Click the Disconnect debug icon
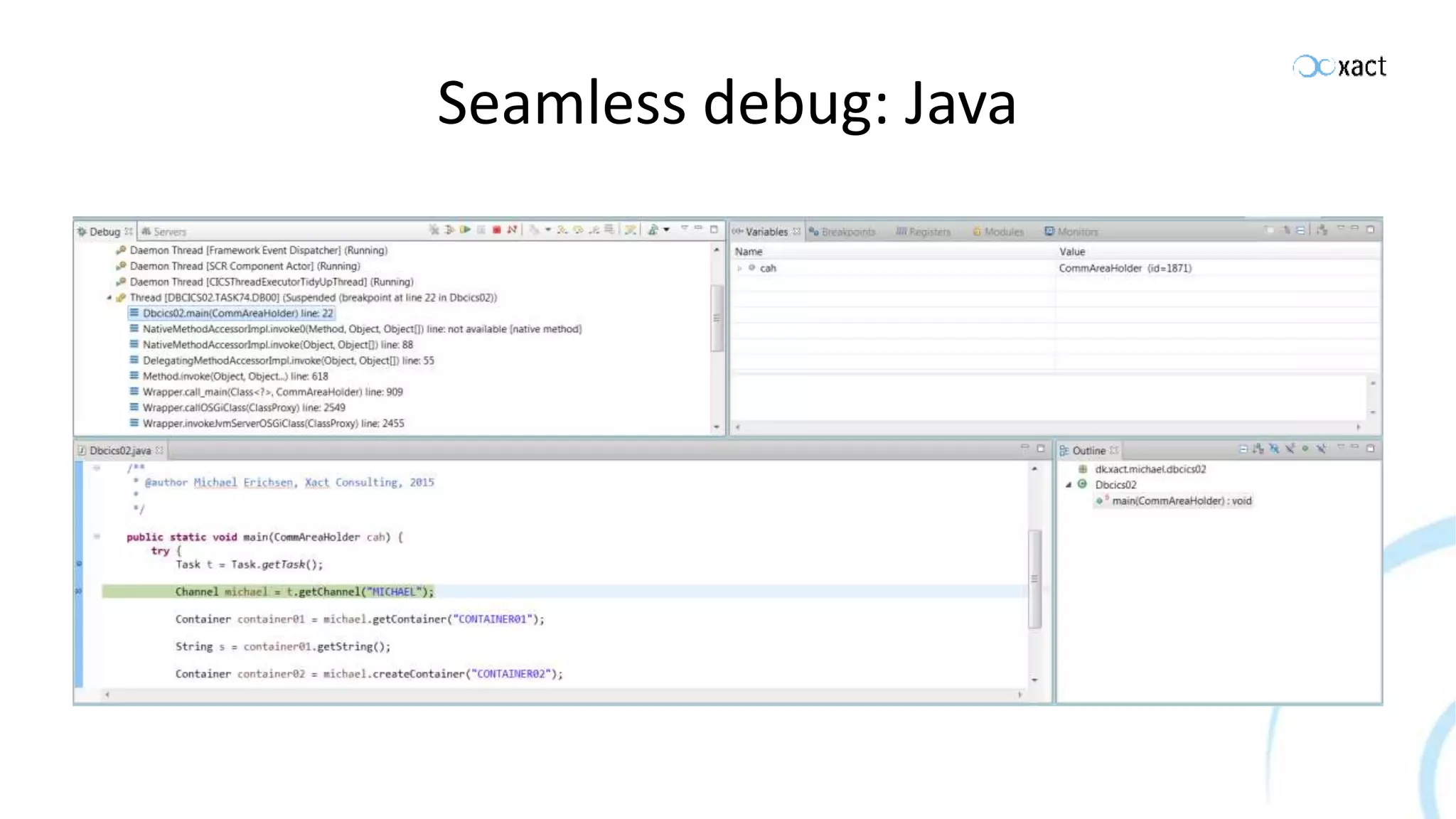Viewport: 1456px width, 819px height. pyautogui.click(x=512, y=230)
